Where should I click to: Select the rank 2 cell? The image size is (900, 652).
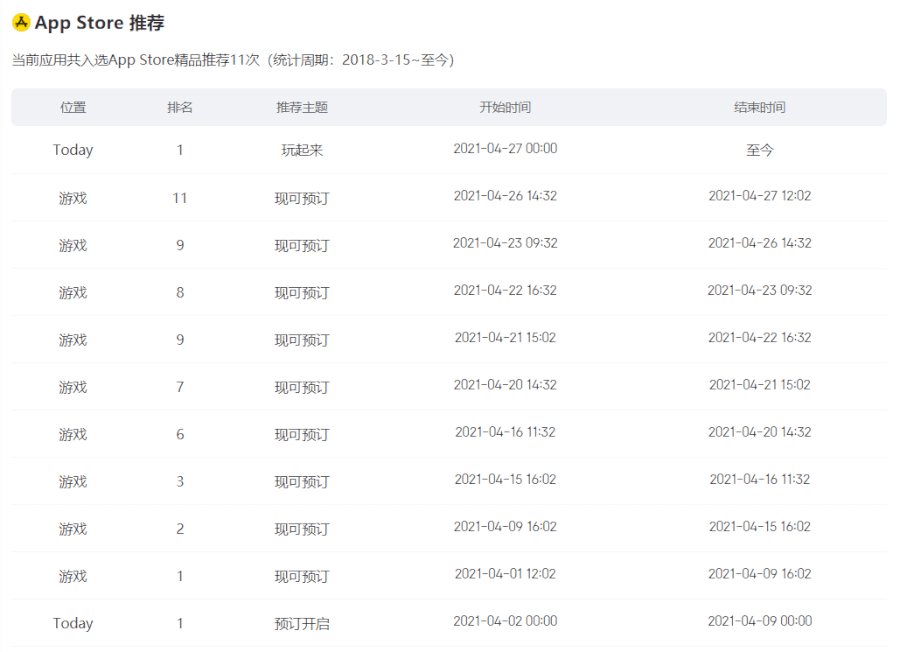(x=180, y=529)
